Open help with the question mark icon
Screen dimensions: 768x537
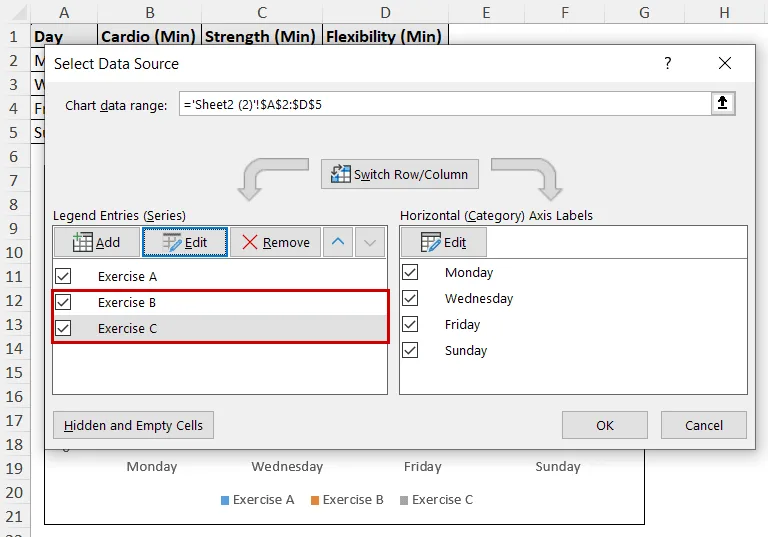[x=667, y=63]
